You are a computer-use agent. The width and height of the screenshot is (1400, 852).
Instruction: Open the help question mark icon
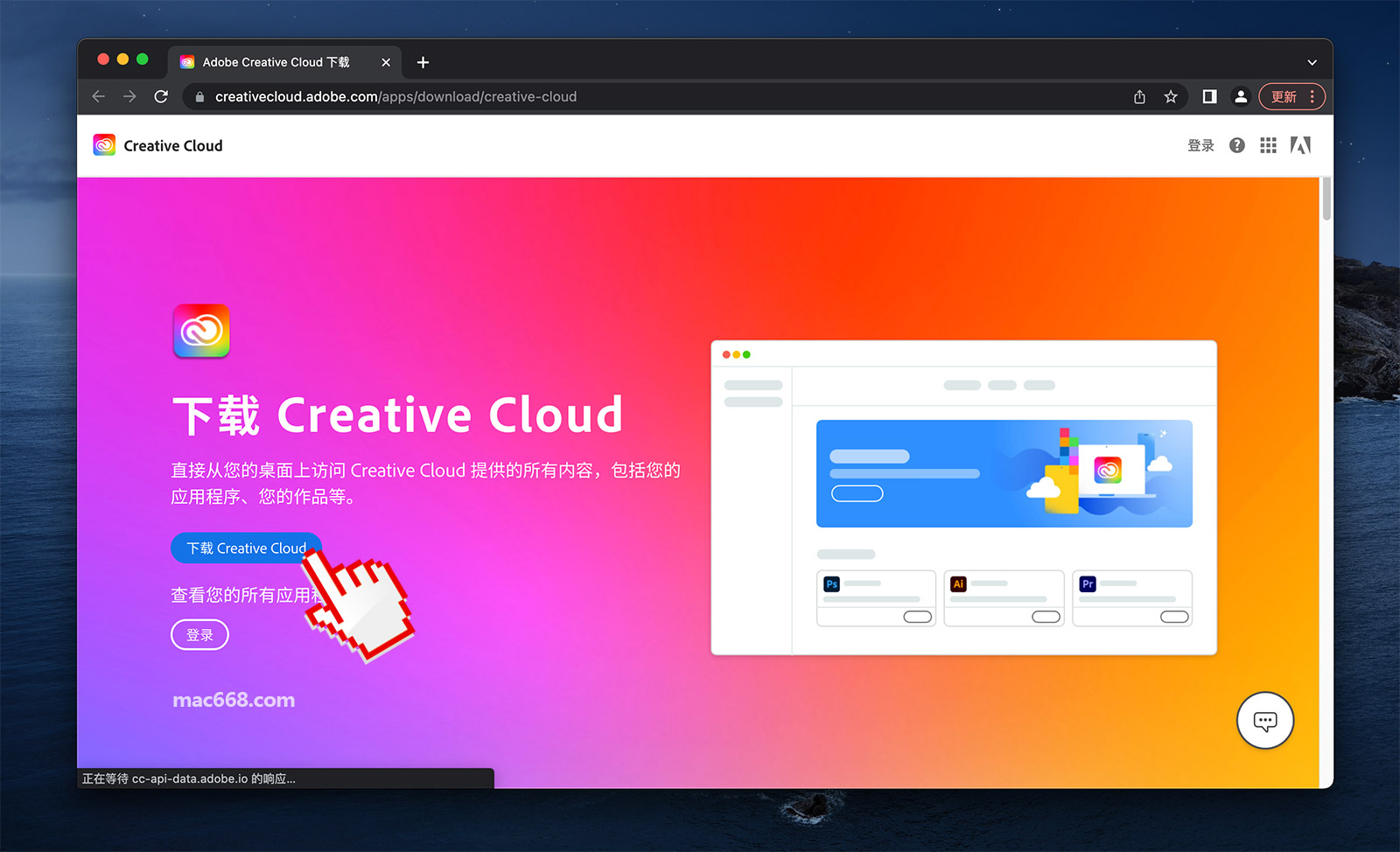pos(1236,145)
